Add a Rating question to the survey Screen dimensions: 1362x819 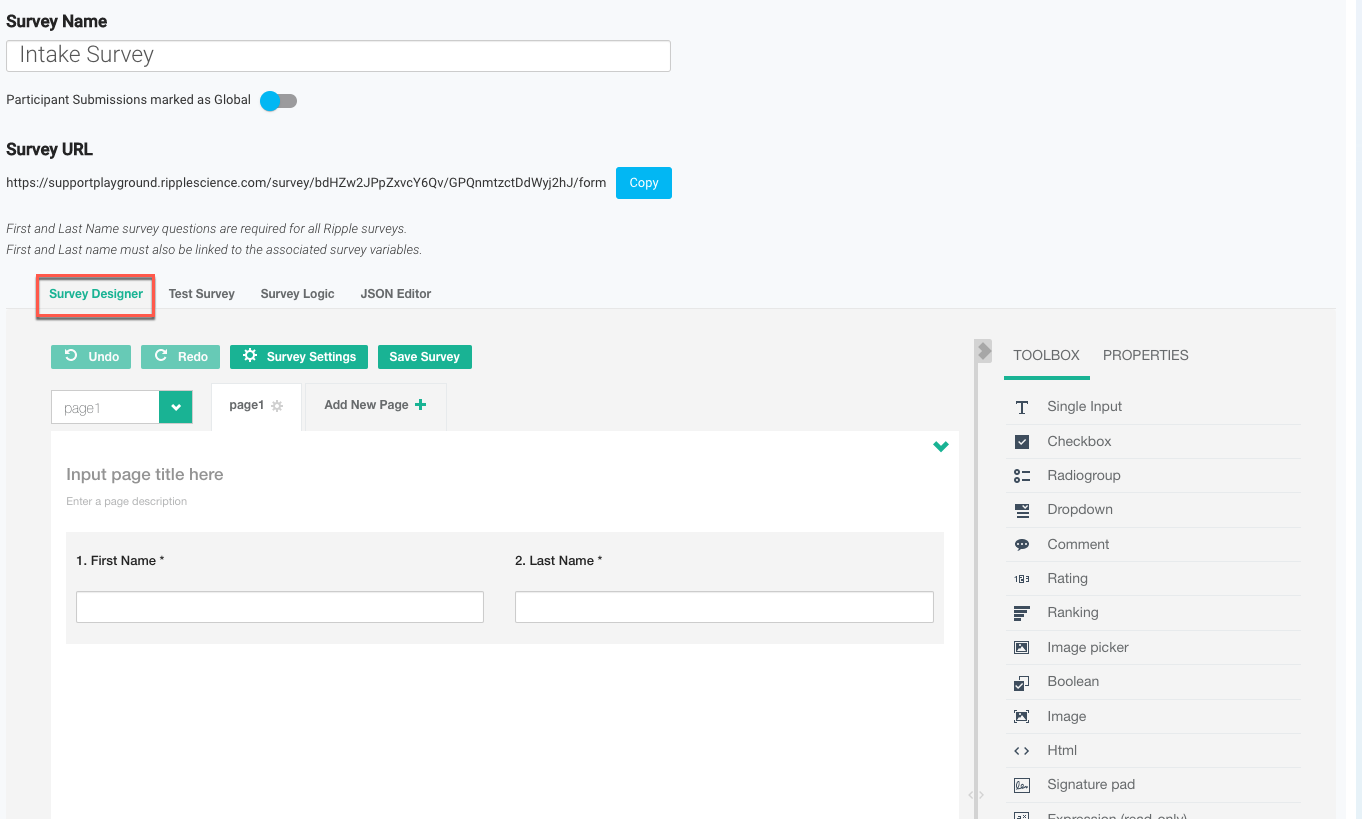tap(1067, 578)
